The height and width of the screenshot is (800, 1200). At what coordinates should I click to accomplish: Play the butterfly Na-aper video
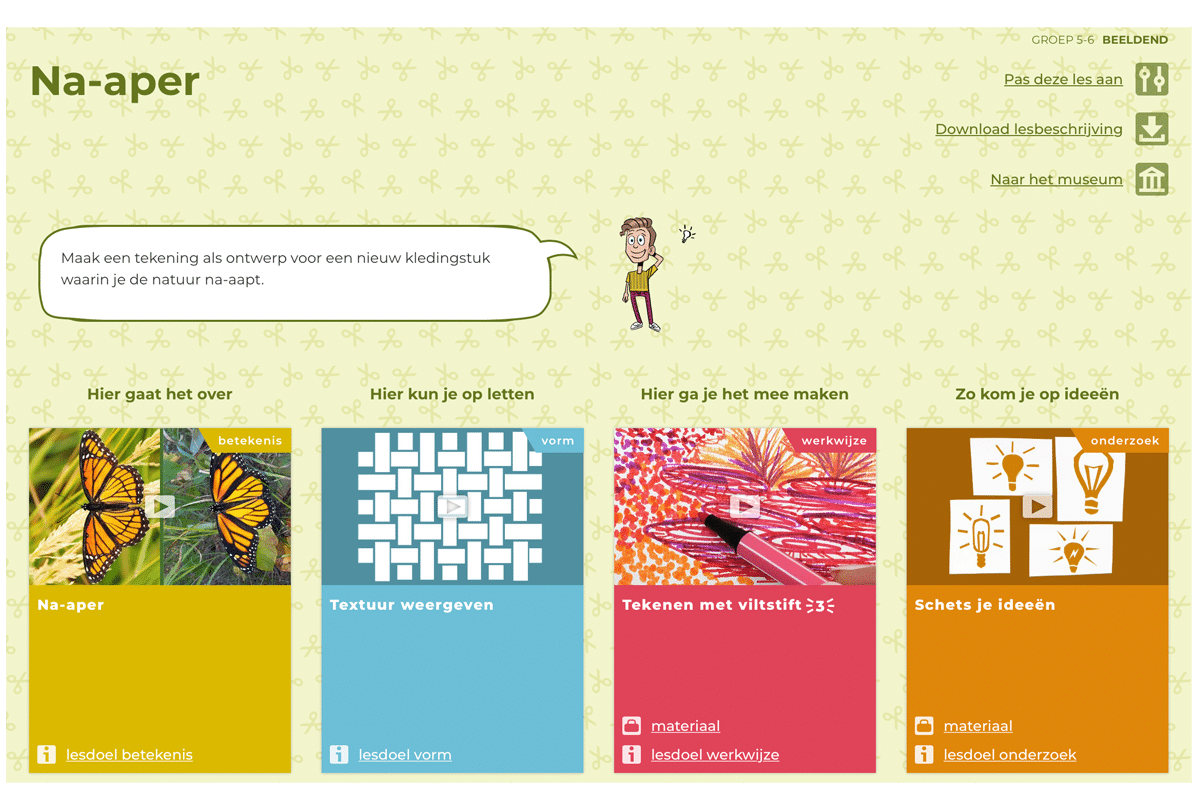pyautogui.click(x=160, y=506)
